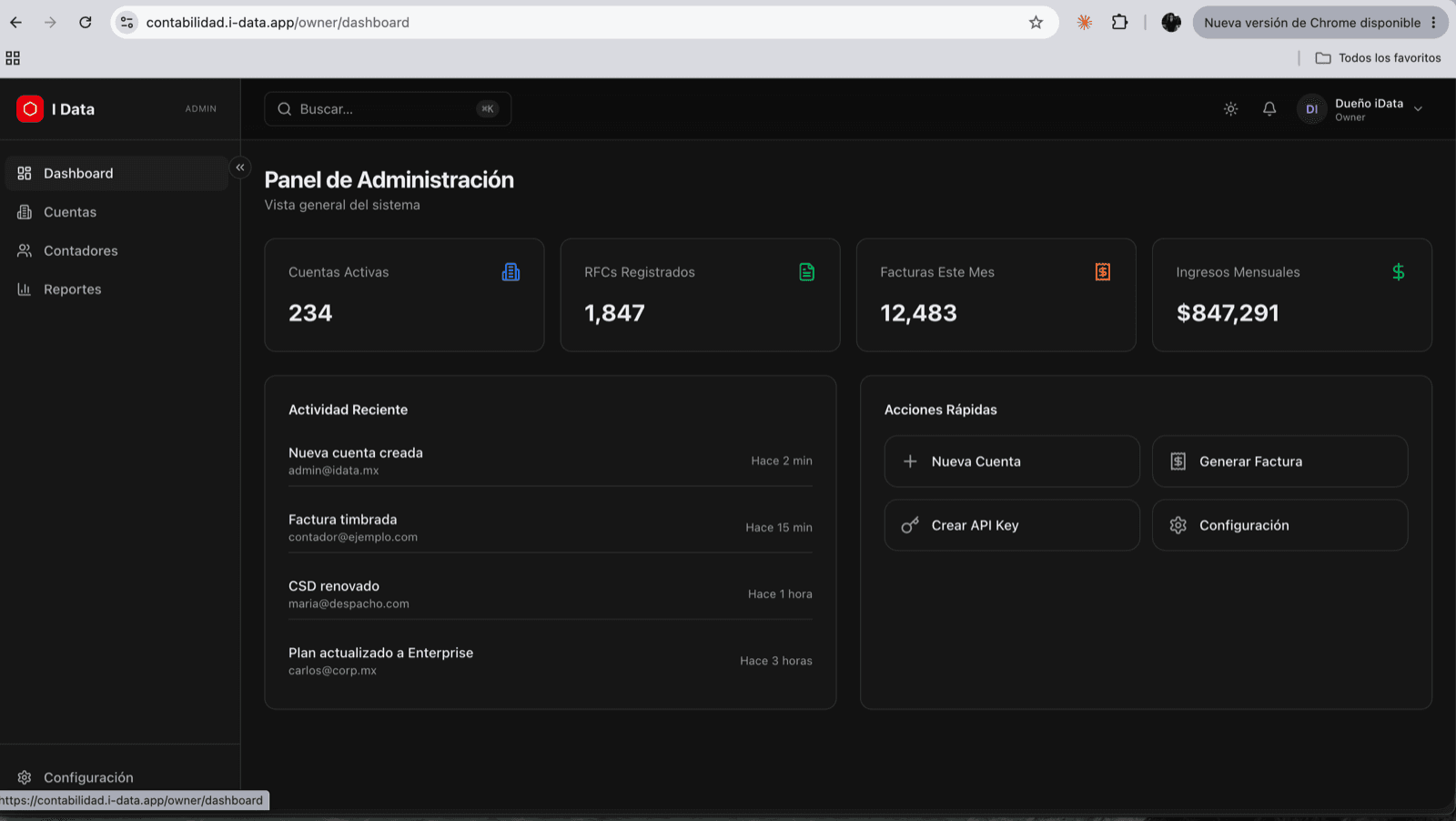Open the Chrome apps grid icon
The width and height of the screenshot is (1456, 821).
click(x=13, y=58)
